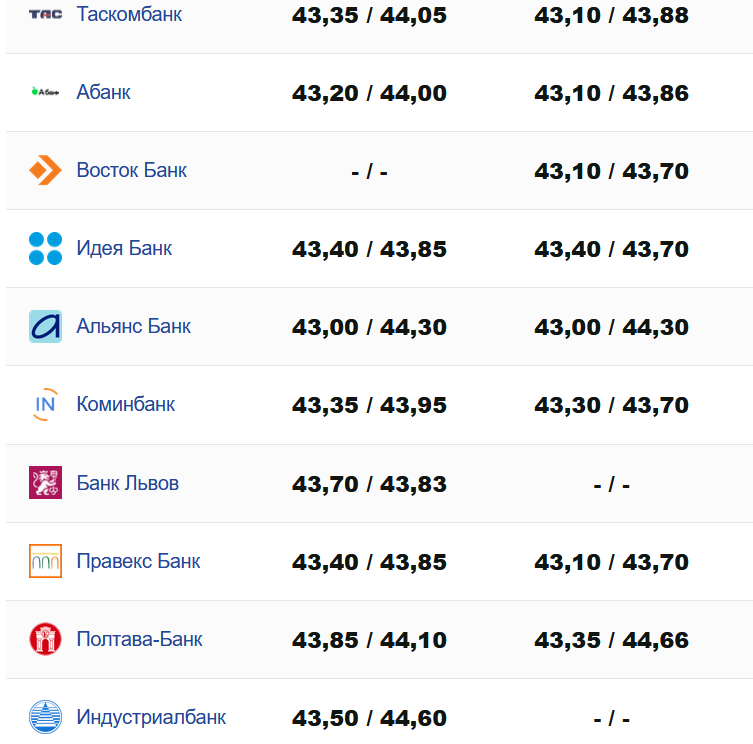Click the red Полтава-Банк logo
Screen dimensions: 753x744
(45, 639)
